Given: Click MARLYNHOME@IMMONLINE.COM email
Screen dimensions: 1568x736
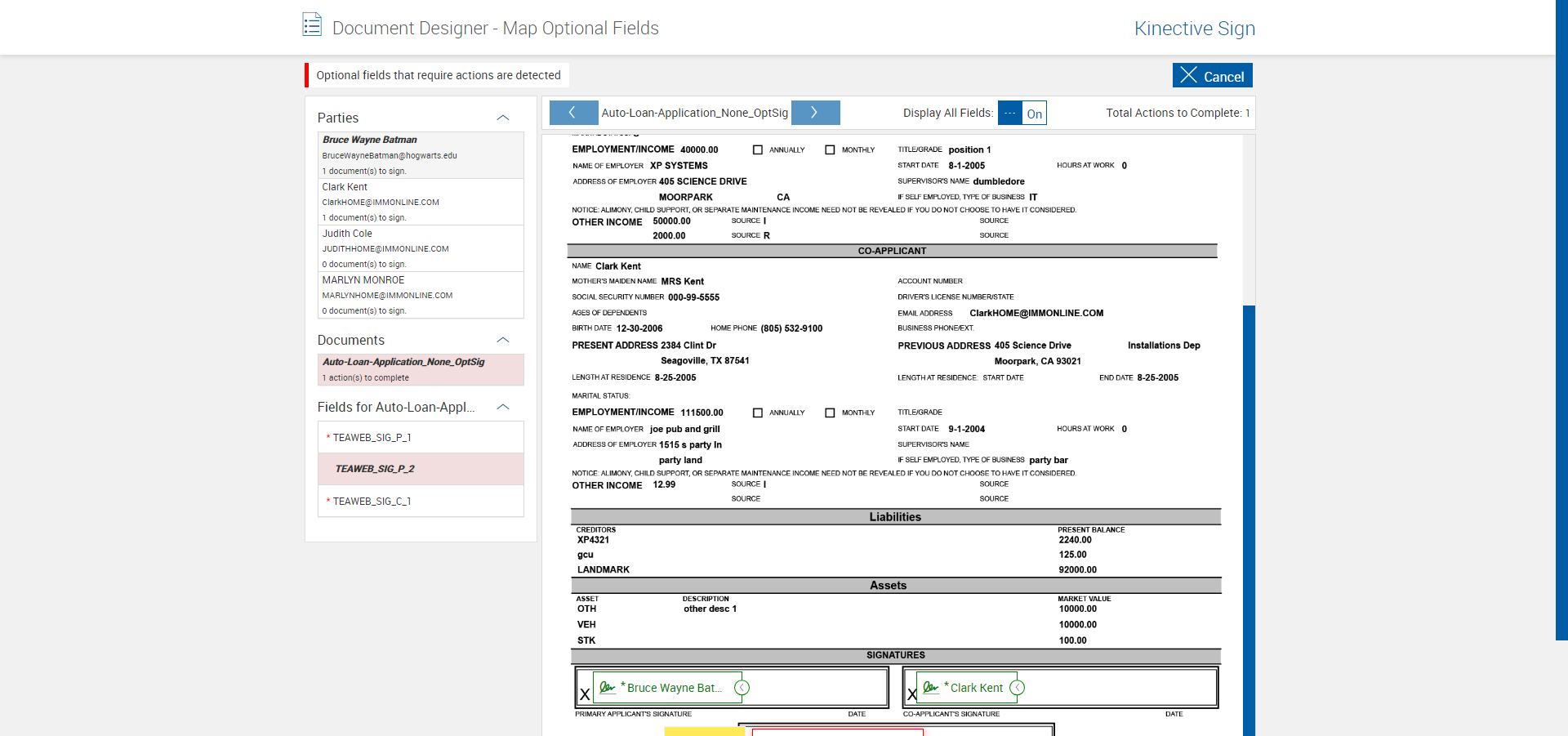Looking at the screenshot, I should click(387, 295).
